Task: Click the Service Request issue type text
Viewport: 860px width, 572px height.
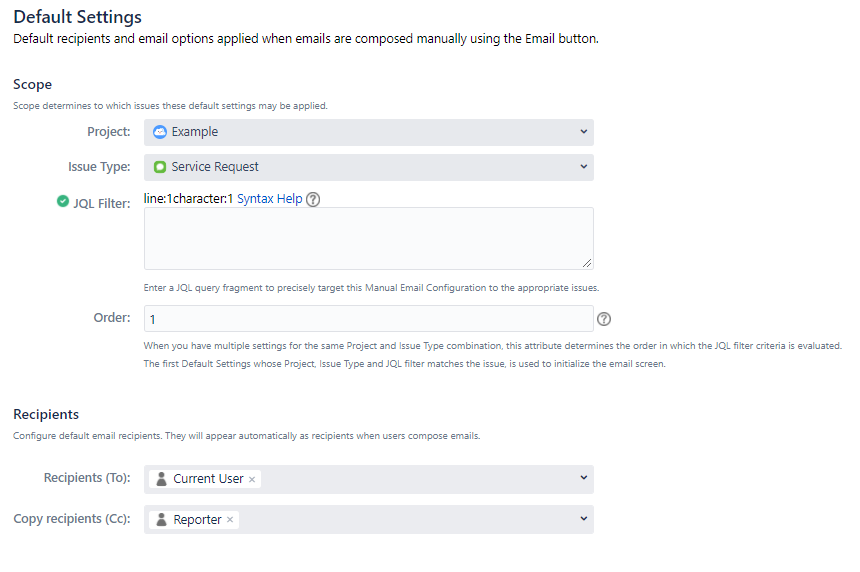Action: 214,167
